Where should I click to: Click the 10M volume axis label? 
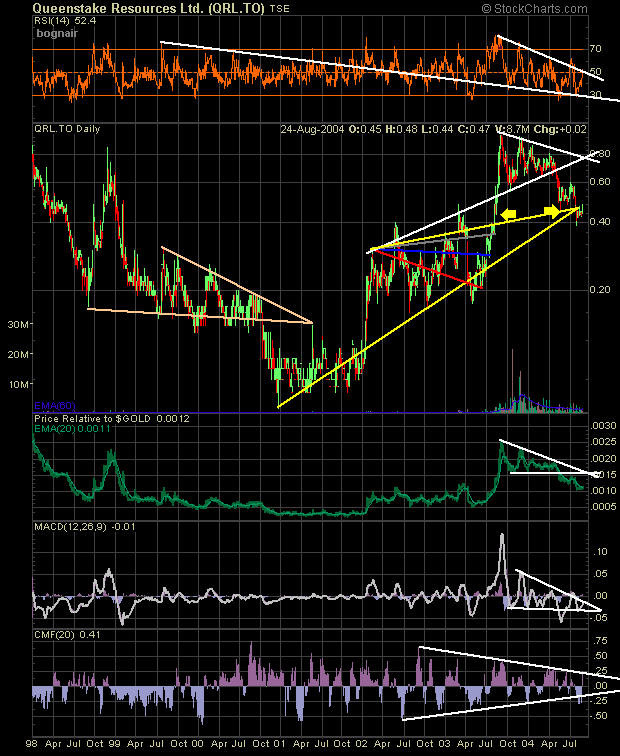(18, 384)
